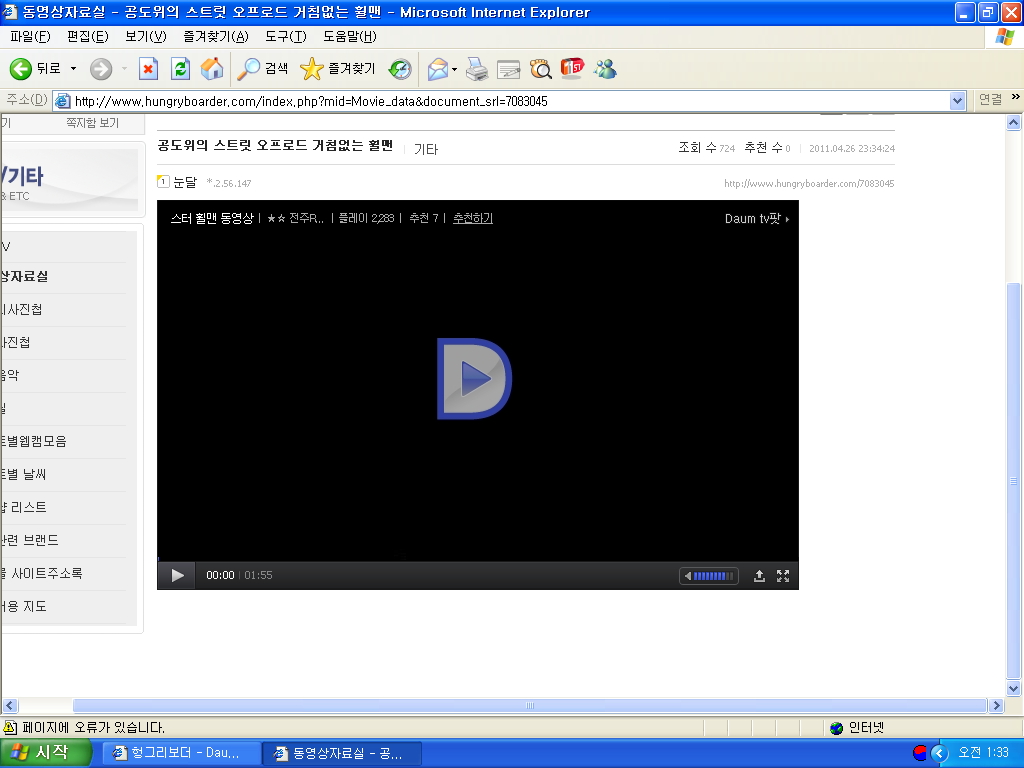The image size is (1024, 768).
Task: Click the 추천하기 recommend link in the player
Action: tap(473, 218)
